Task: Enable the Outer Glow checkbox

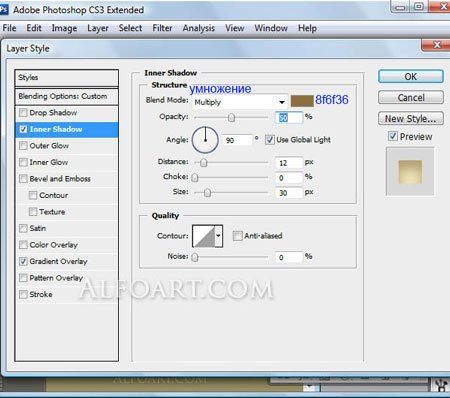Action: point(23,146)
